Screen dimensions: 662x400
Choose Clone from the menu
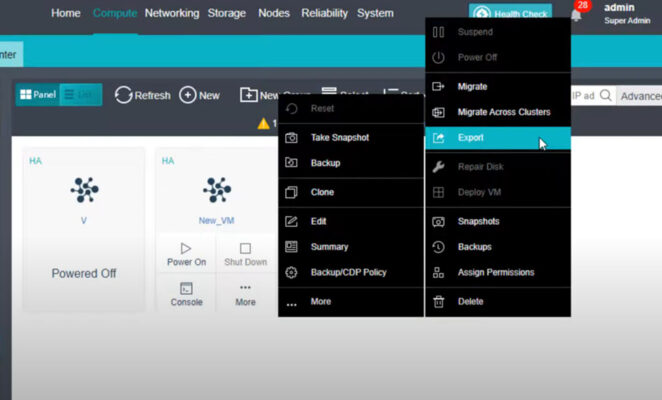[x=351, y=192]
